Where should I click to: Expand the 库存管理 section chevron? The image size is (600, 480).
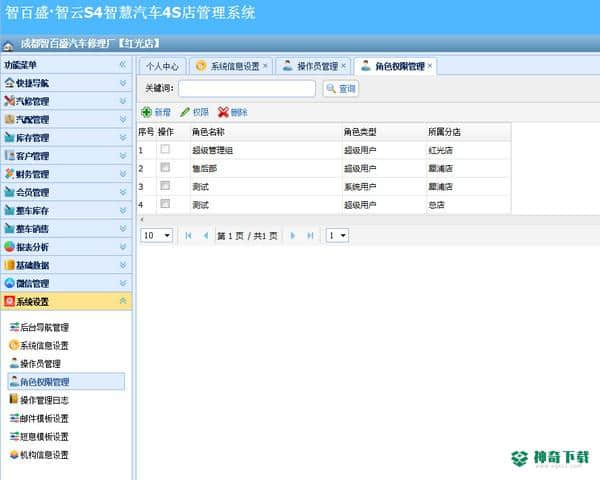[x=123, y=137]
